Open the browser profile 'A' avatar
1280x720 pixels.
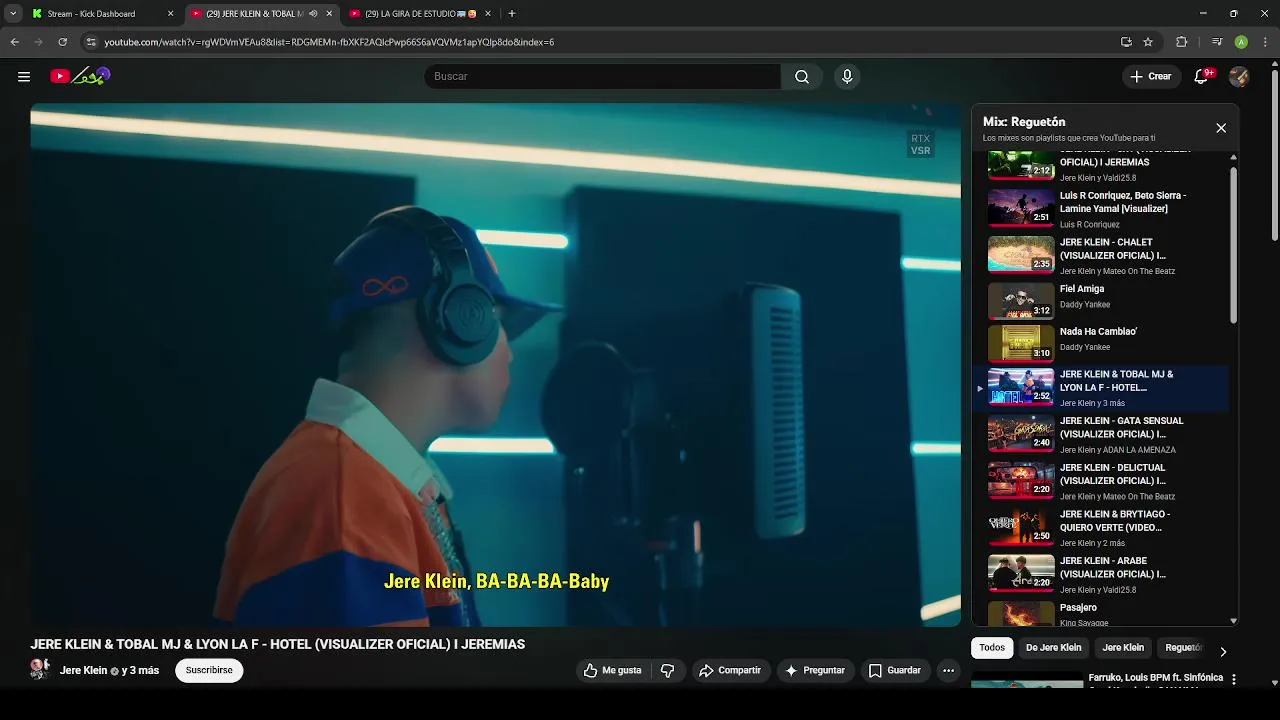(1241, 42)
